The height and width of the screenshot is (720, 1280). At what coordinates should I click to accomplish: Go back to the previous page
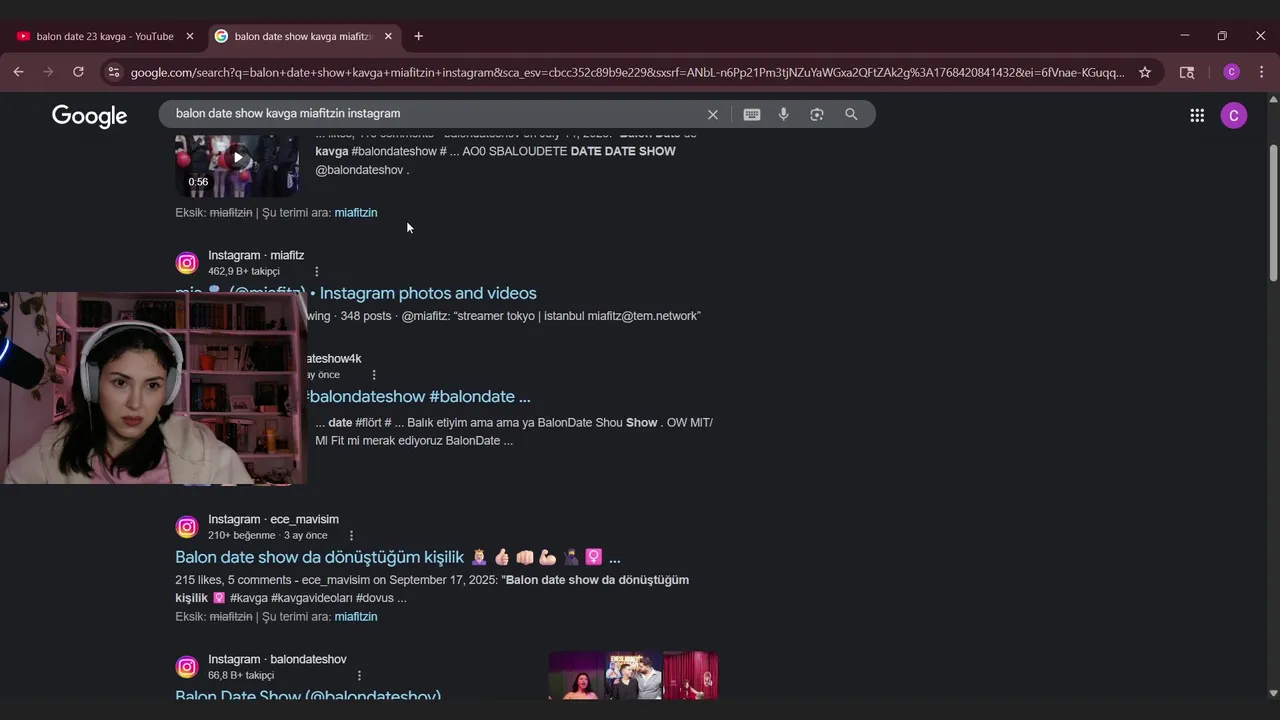(18, 72)
